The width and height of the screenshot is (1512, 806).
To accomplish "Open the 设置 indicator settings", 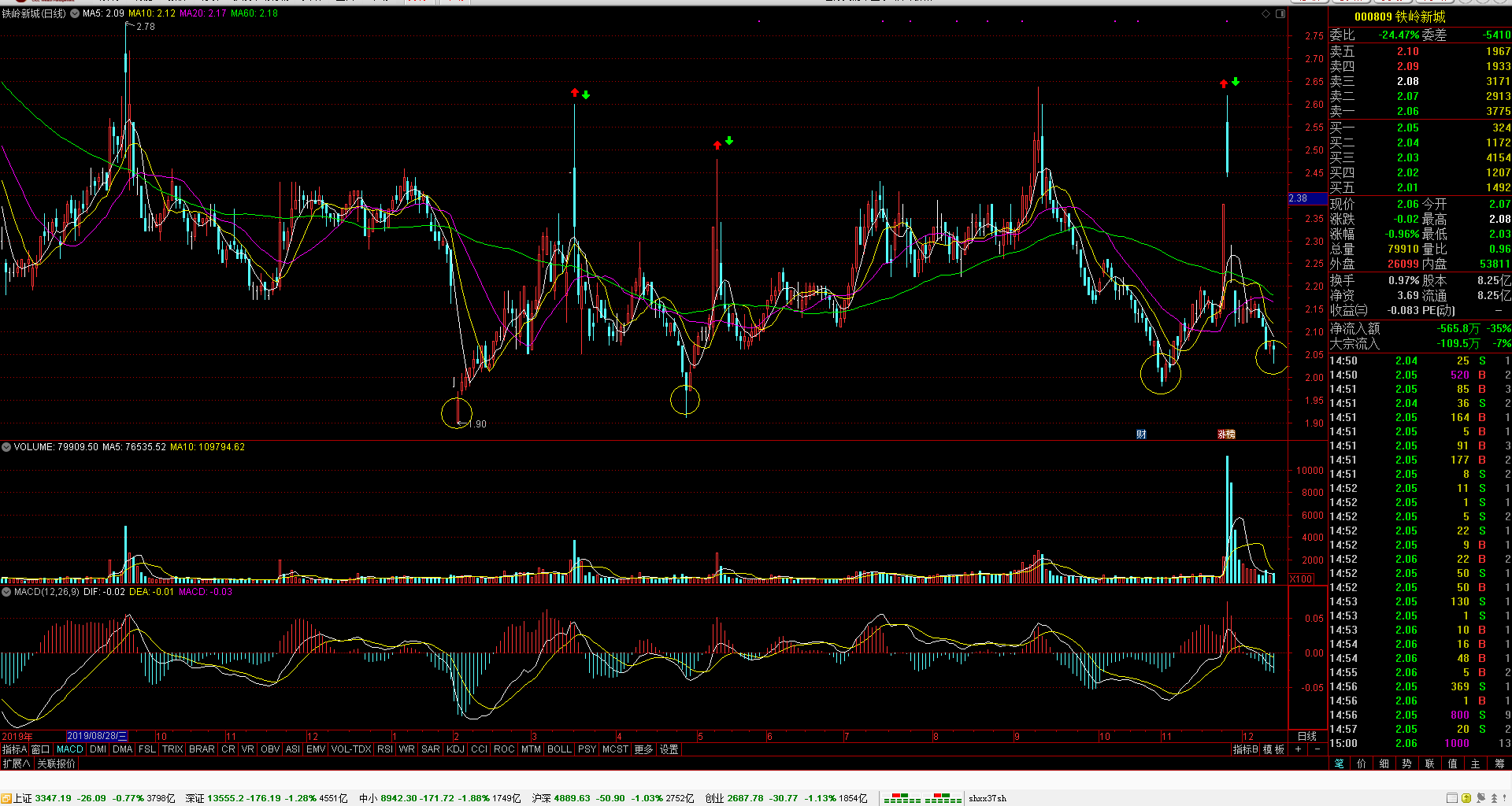I will (x=669, y=749).
